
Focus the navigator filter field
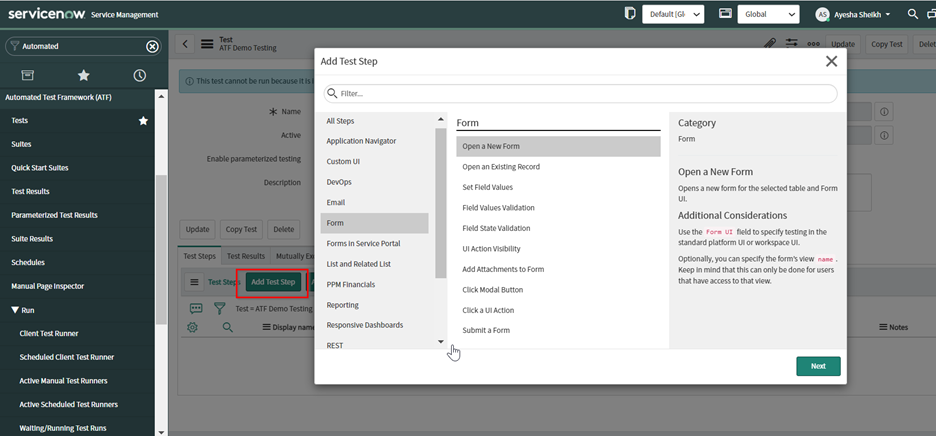82,46
